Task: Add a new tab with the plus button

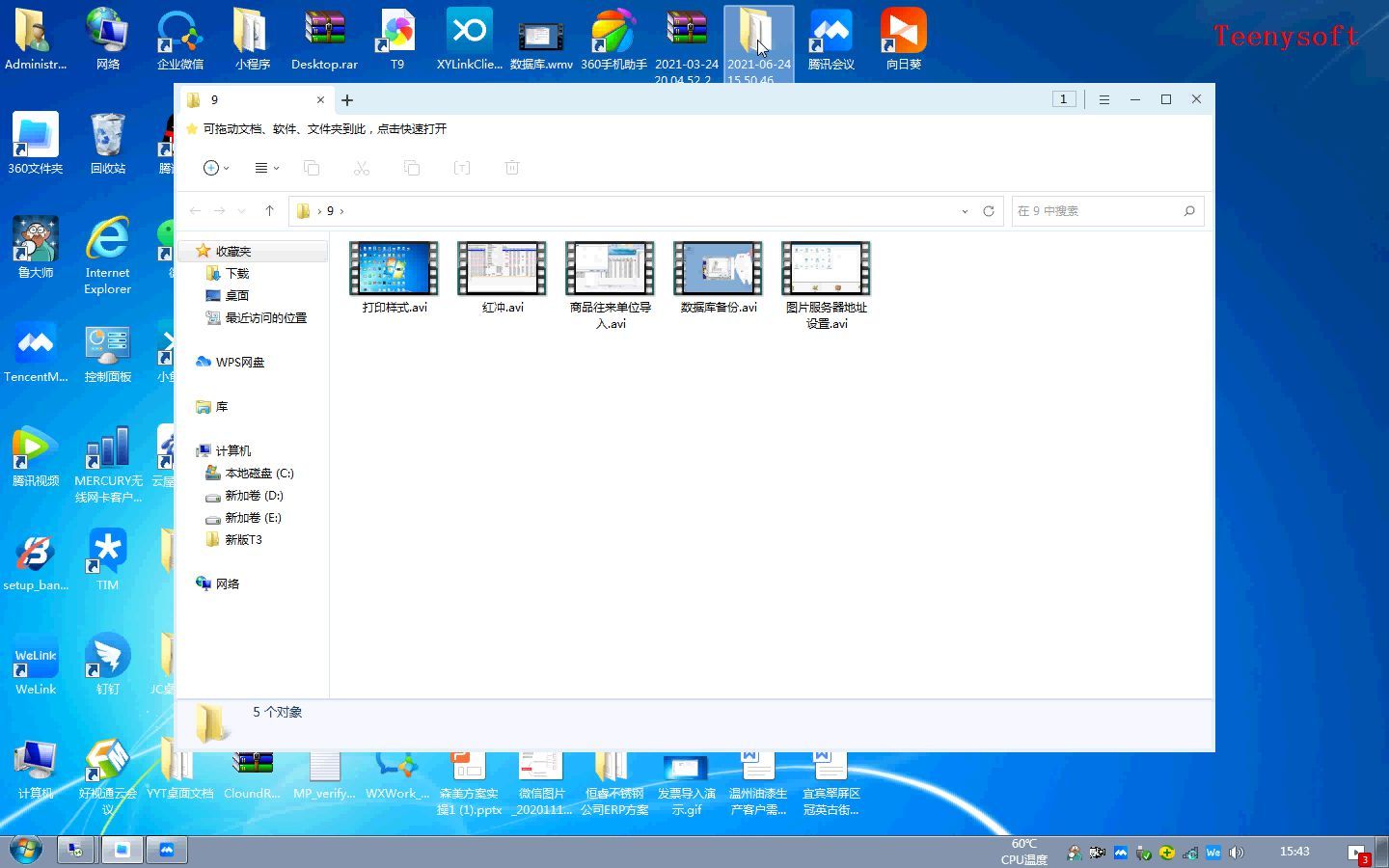Action: (347, 100)
